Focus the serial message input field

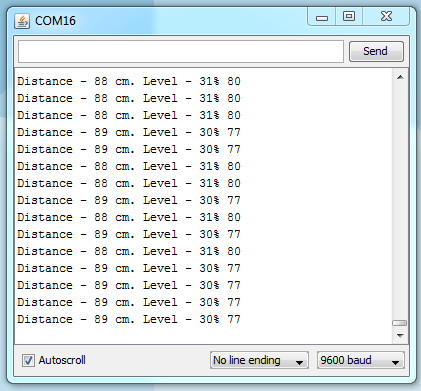tap(181, 51)
